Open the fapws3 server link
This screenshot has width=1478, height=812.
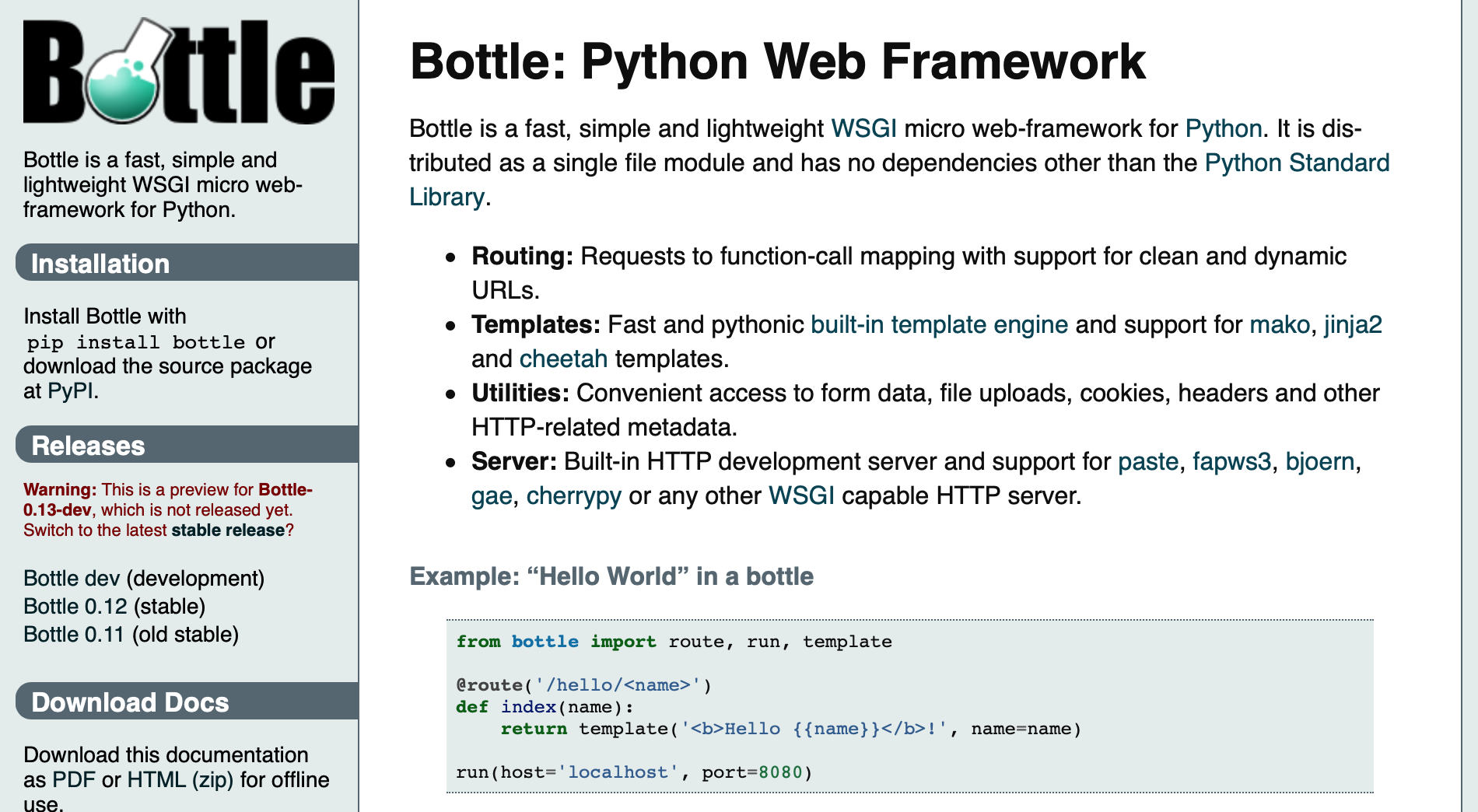pyautogui.click(x=1231, y=461)
